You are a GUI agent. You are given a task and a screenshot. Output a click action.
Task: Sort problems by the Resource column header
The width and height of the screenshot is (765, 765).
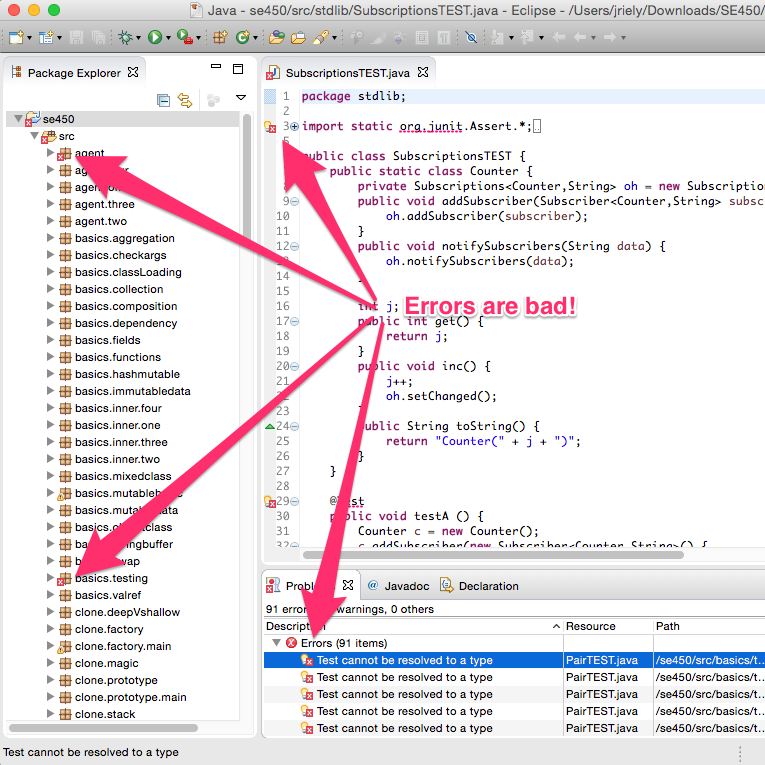pyautogui.click(x=590, y=626)
